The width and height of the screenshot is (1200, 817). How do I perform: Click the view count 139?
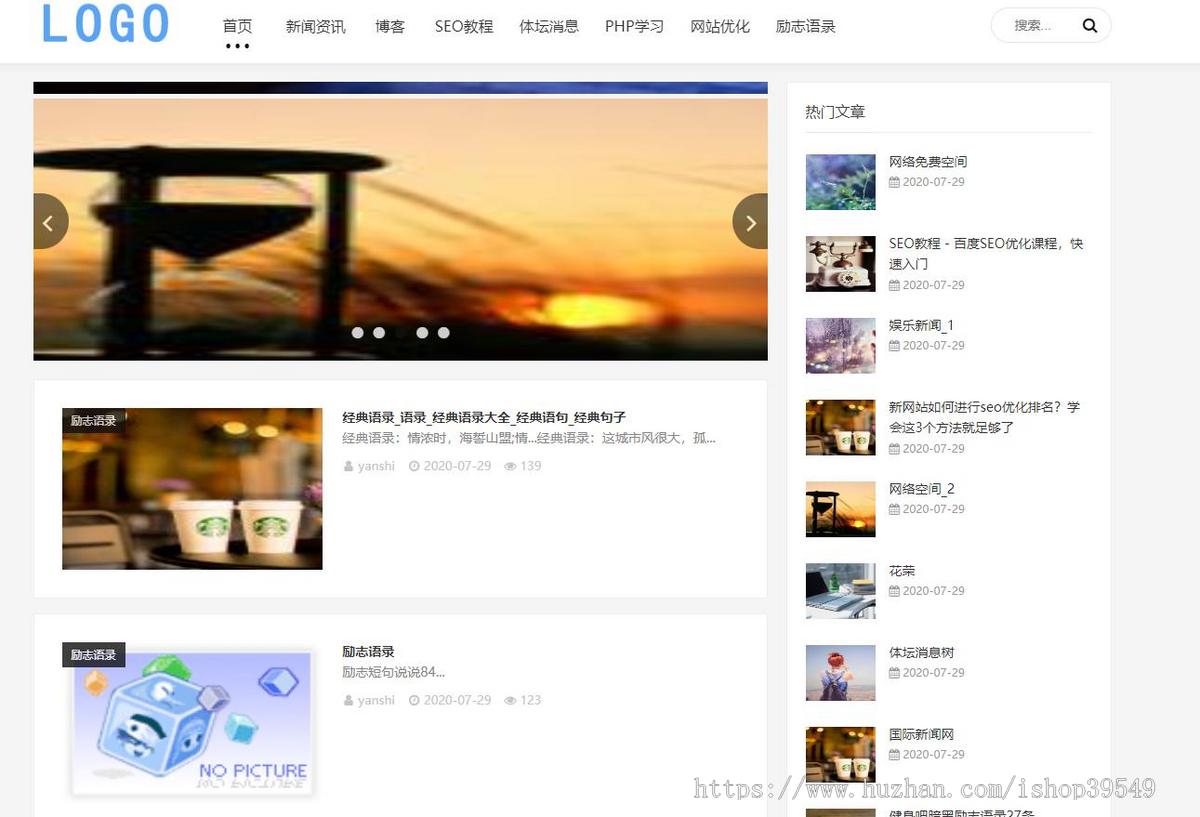click(530, 466)
